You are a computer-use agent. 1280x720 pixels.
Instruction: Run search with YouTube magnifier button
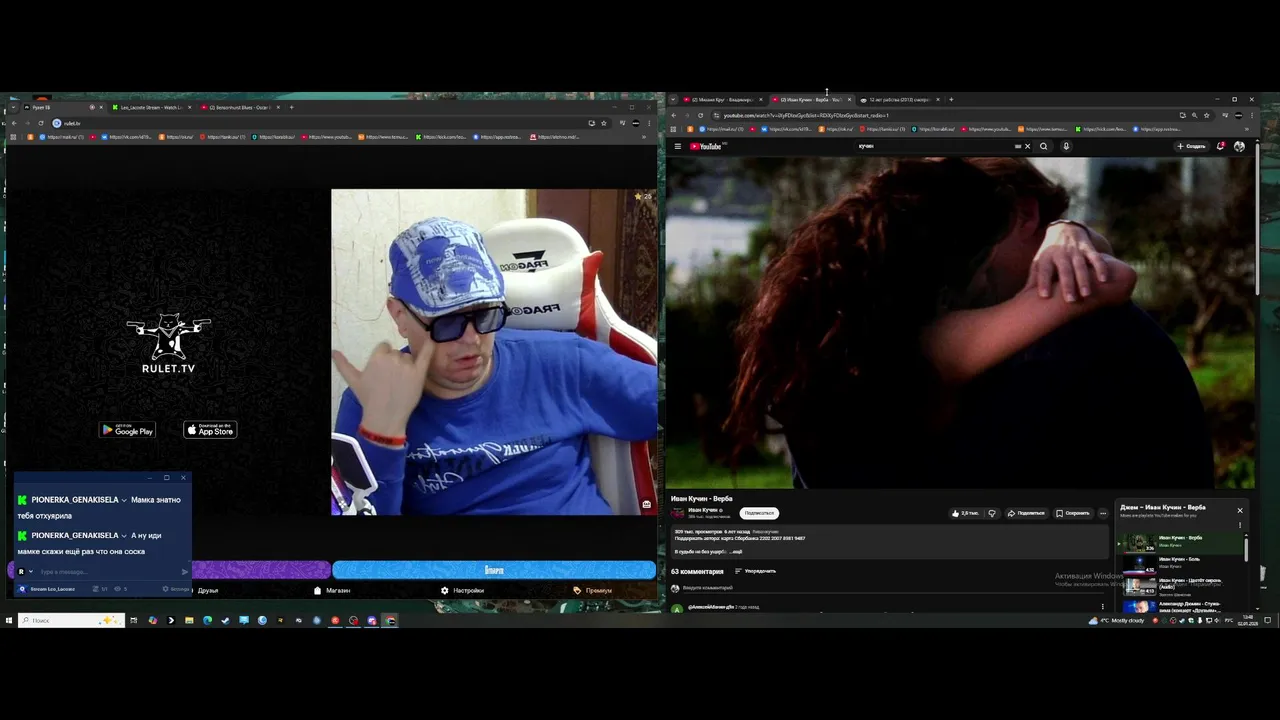tap(1043, 146)
